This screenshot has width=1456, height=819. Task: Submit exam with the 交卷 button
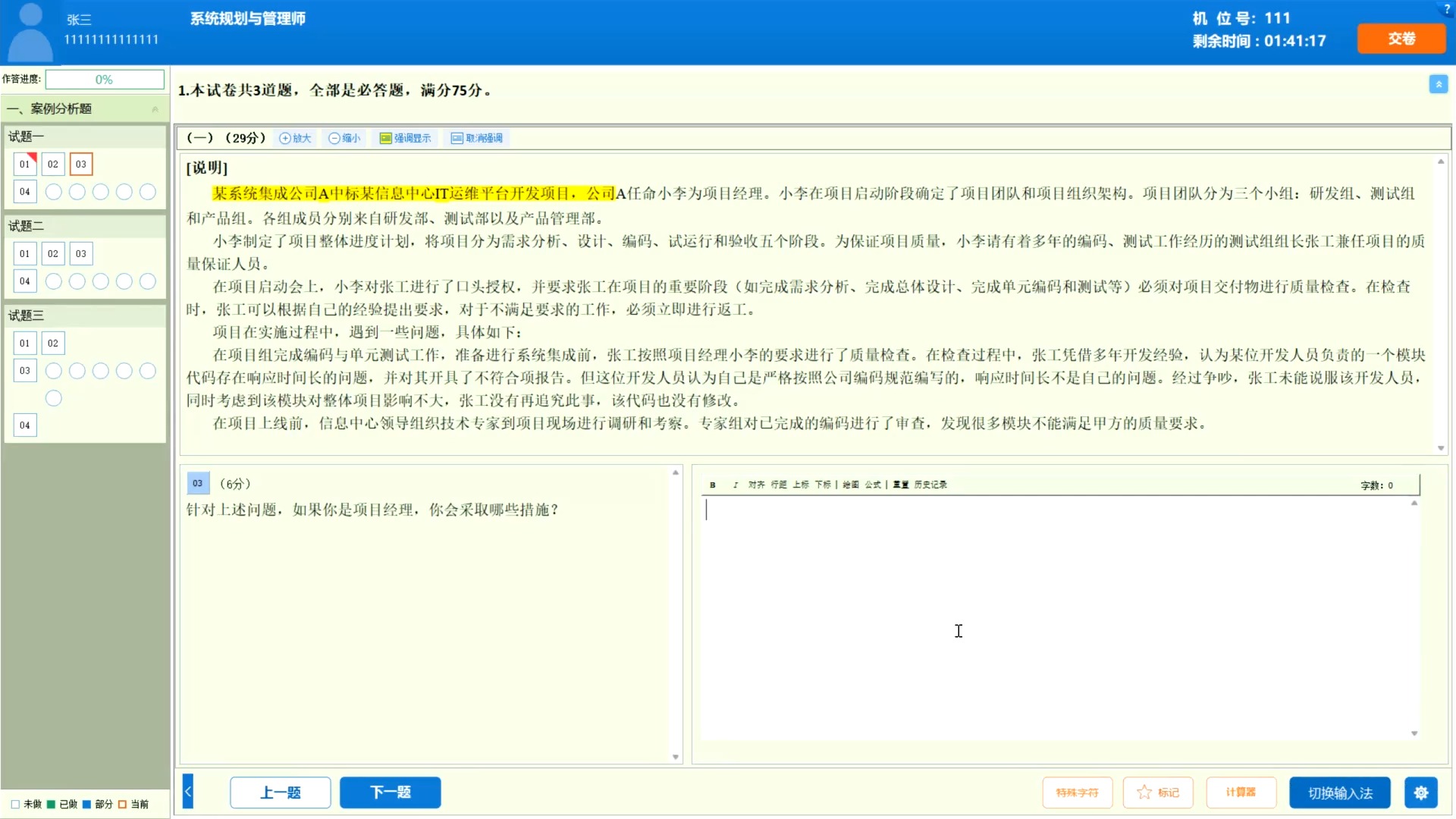click(1401, 39)
